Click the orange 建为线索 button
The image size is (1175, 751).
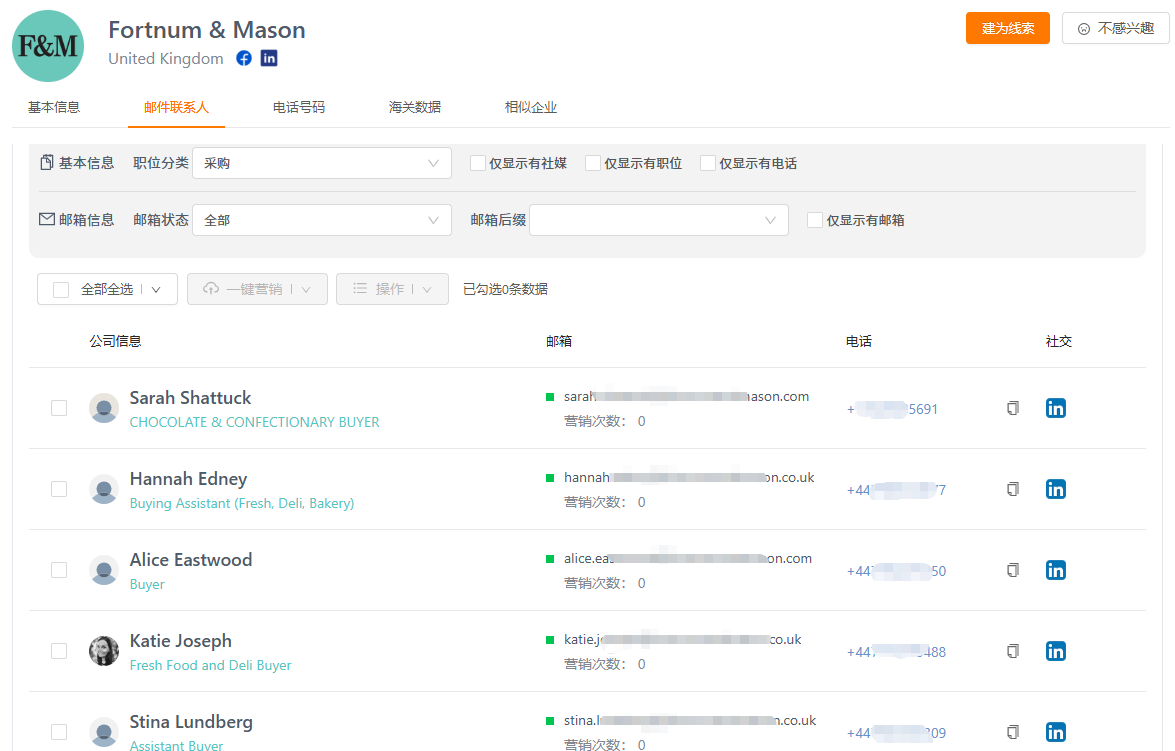1007,28
